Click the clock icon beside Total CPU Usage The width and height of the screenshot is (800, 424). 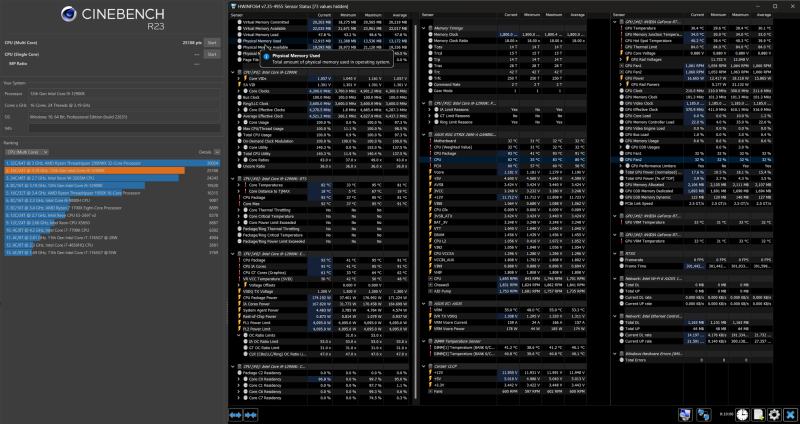[x=239, y=135]
